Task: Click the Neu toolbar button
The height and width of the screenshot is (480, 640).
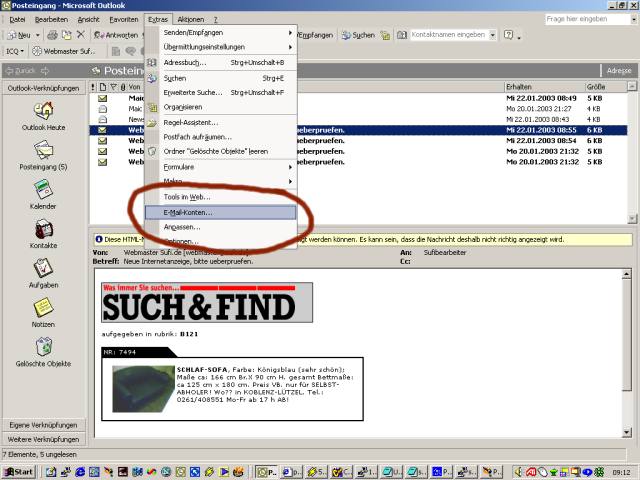Action: click(20, 35)
